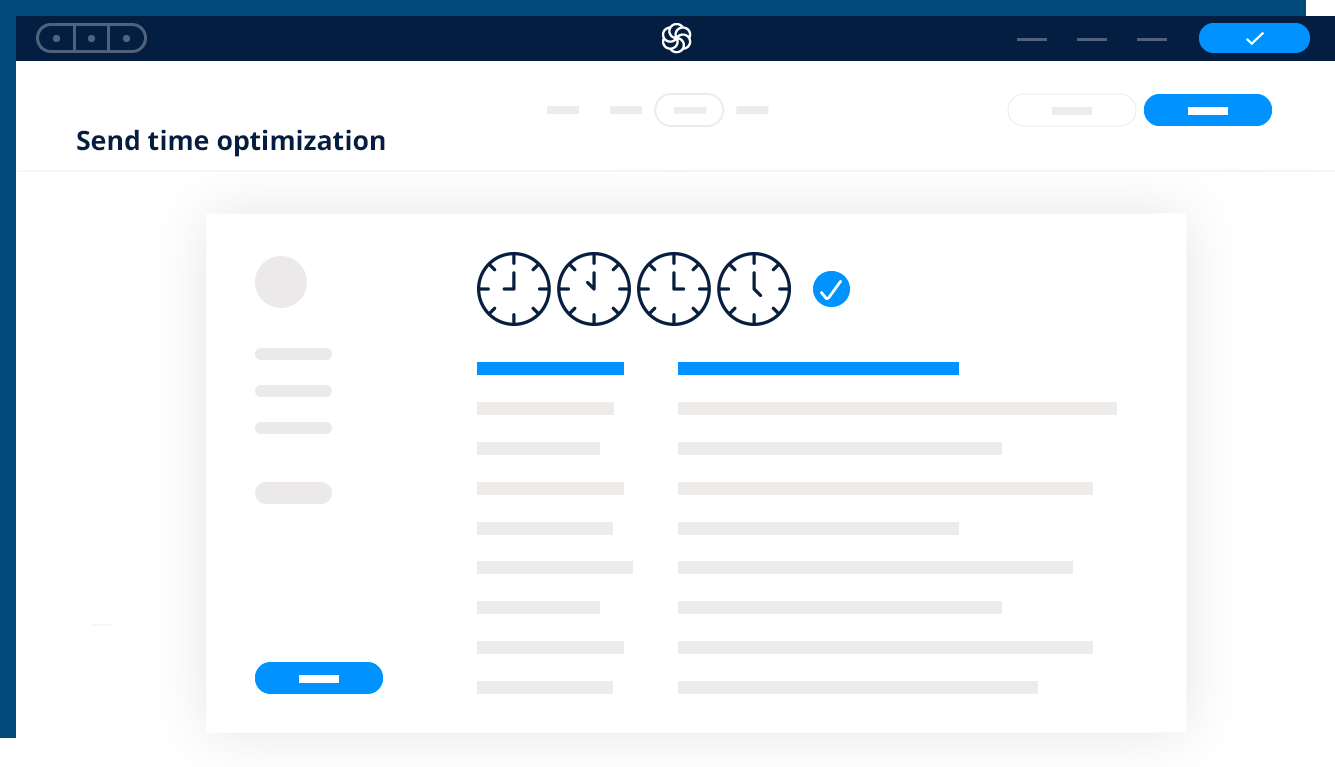Select the clock showing five o'clock
Viewport: 1335px width, 767px height.
[x=754, y=289]
